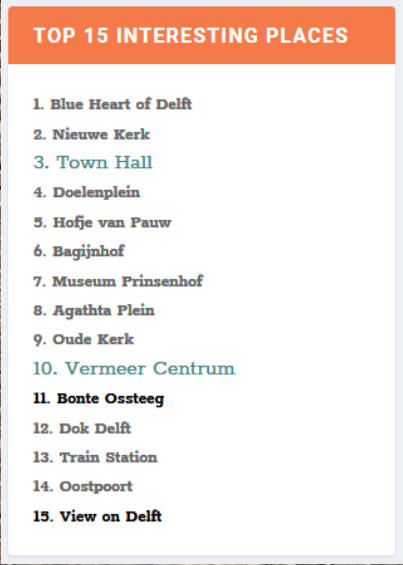Open View on Delft entry
403x565 pixels.
pyautogui.click(x=97, y=516)
